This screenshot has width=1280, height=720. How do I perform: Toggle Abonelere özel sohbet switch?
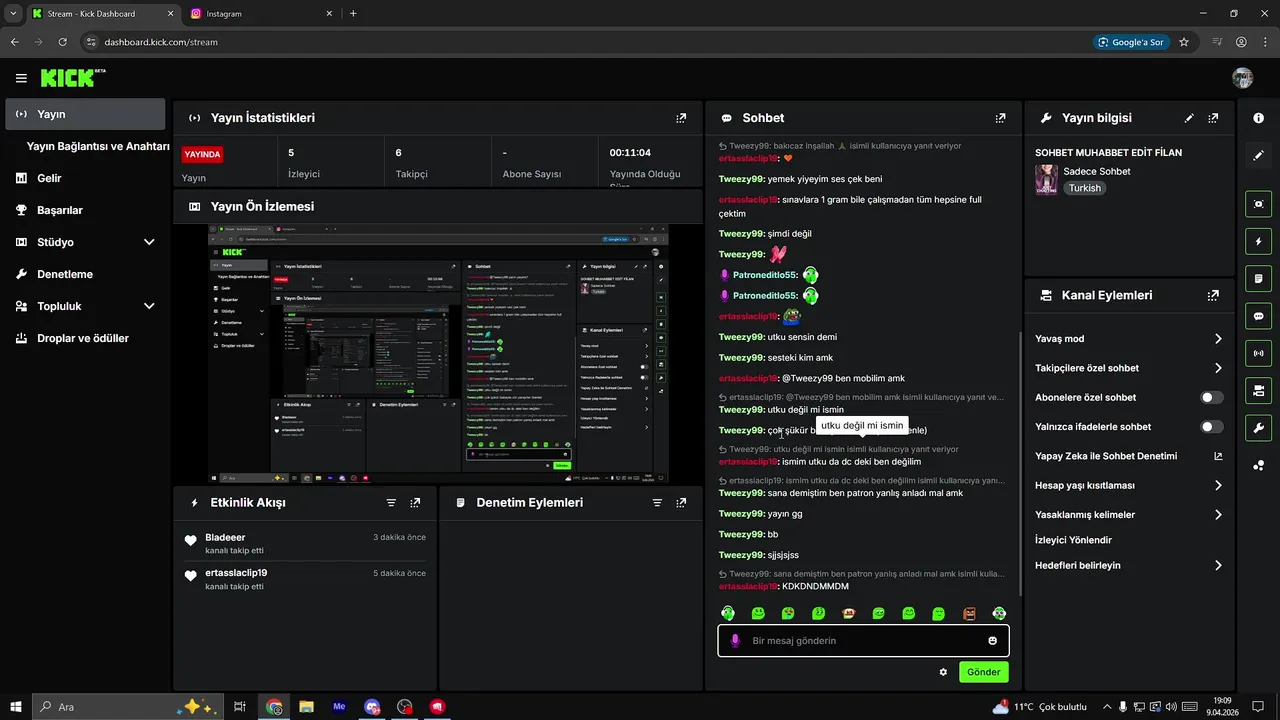pos(1212,397)
